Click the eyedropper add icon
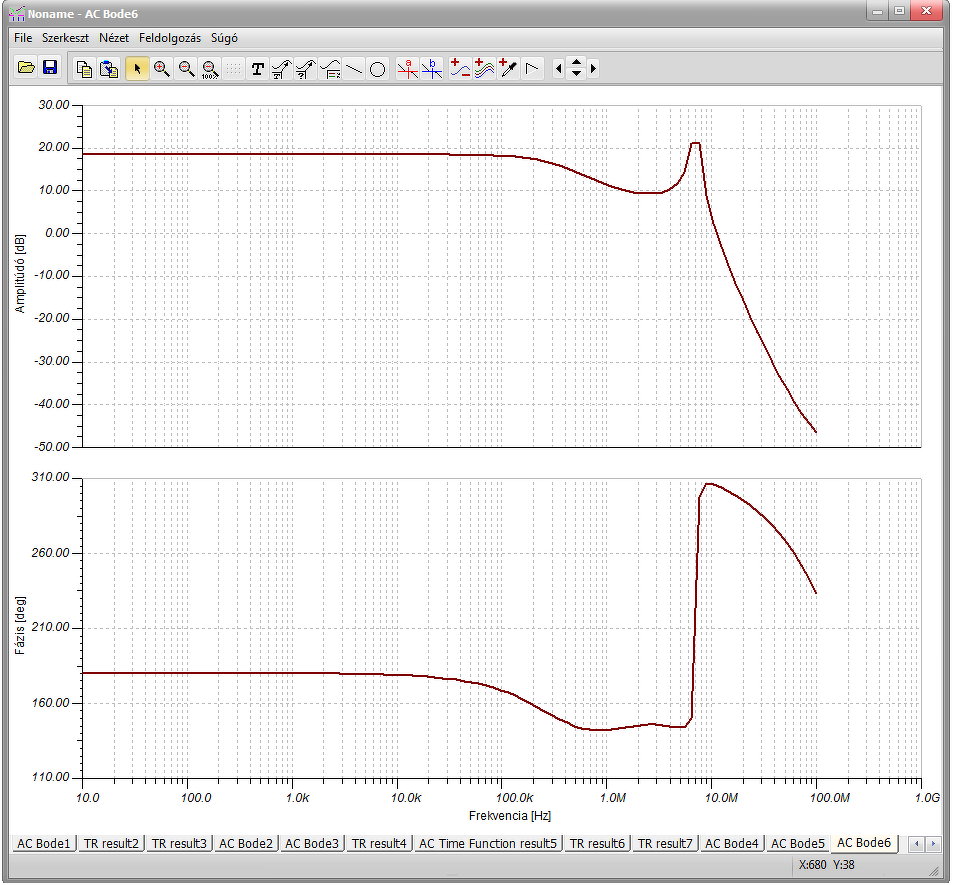Screen dimensions: 955x885 point(508,69)
